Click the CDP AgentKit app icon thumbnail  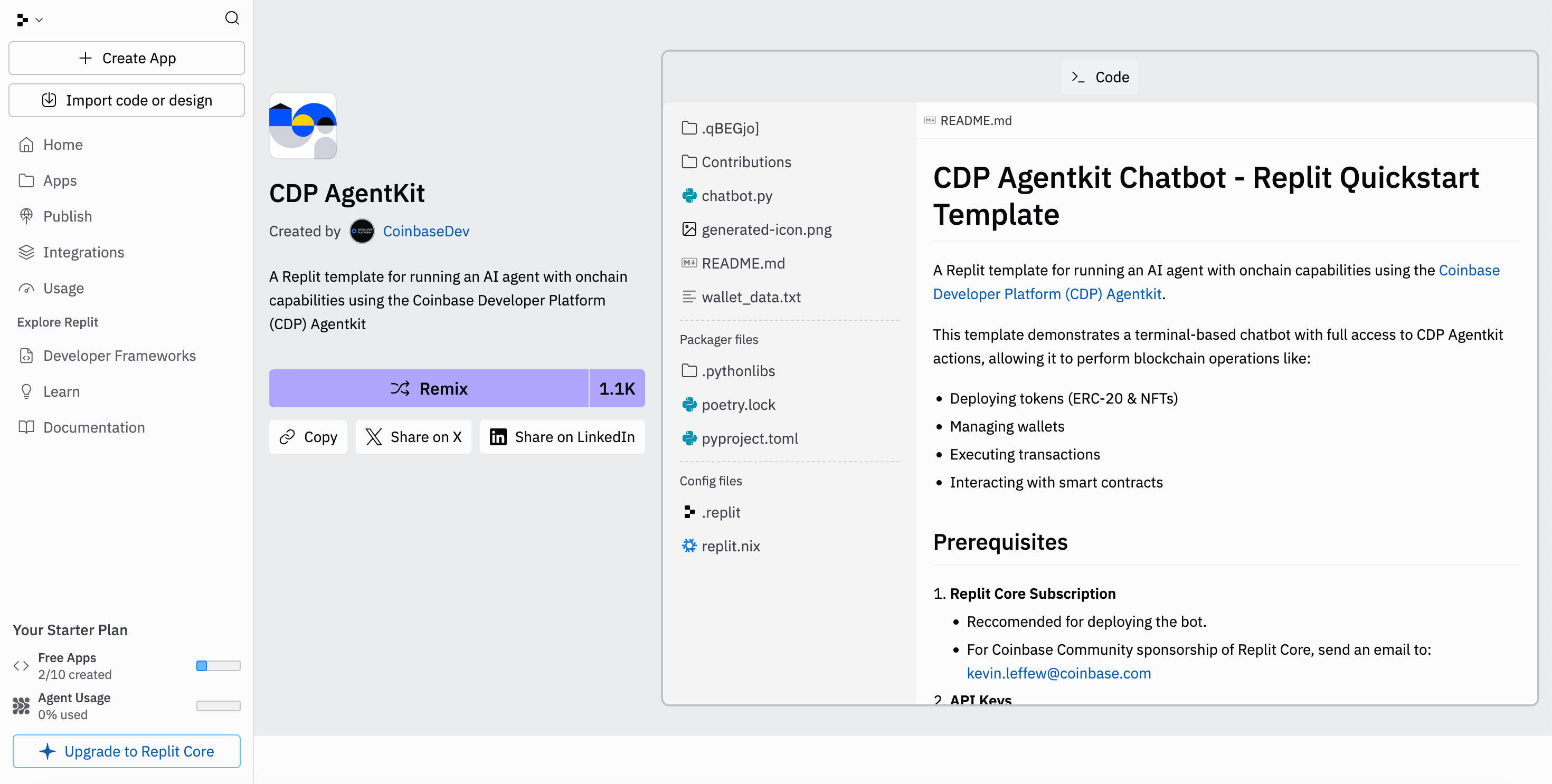[x=303, y=126]
